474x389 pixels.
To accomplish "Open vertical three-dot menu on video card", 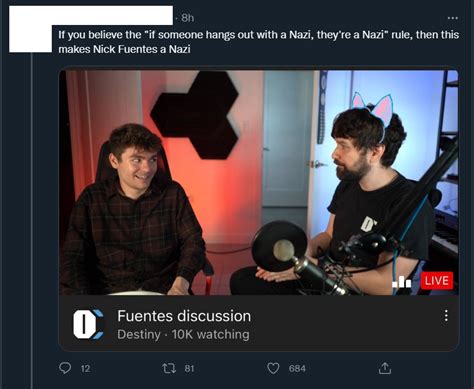I will [x=446, y=315].
